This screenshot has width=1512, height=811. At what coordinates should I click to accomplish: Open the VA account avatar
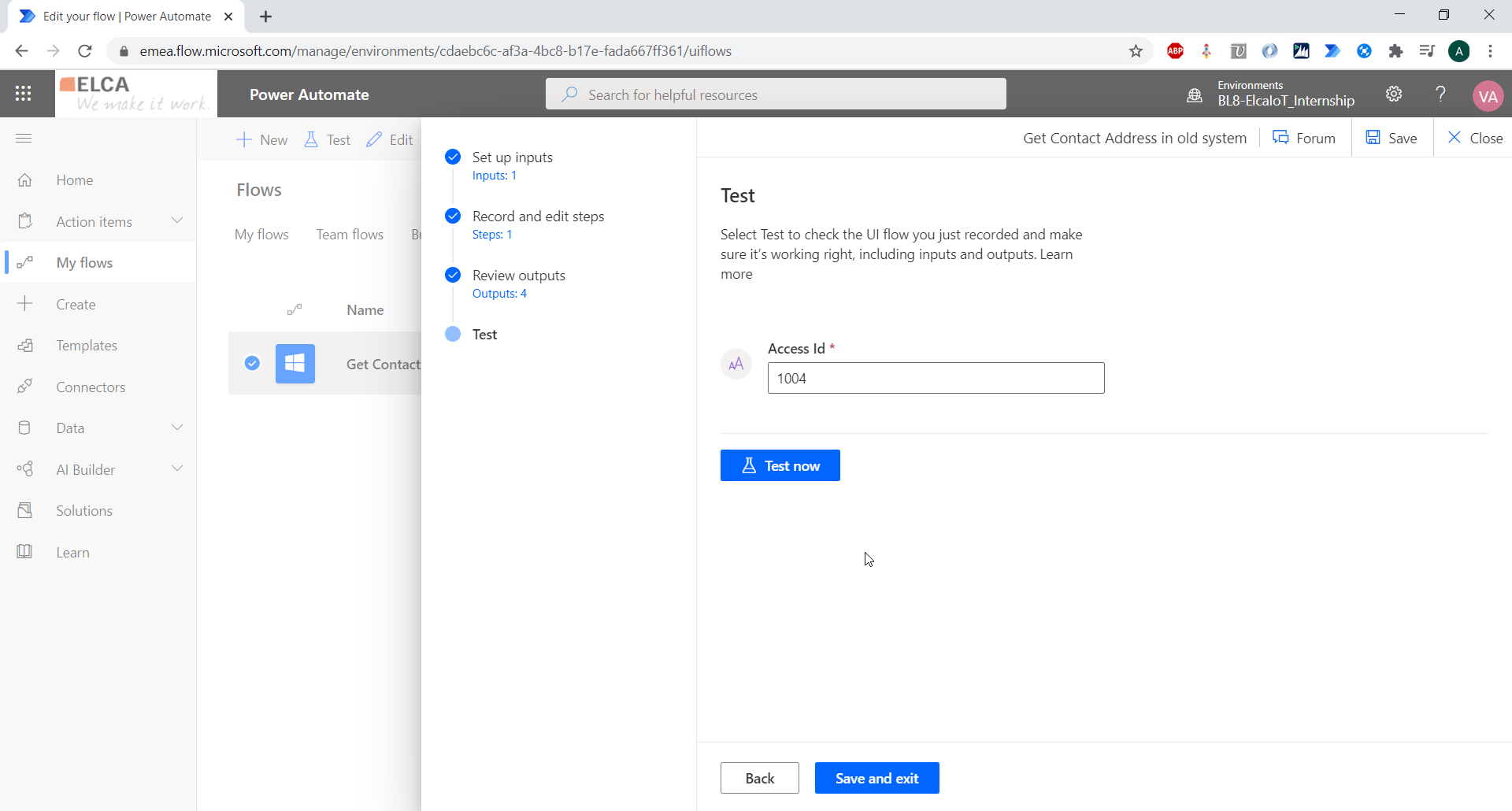[x=1488, y=96]
